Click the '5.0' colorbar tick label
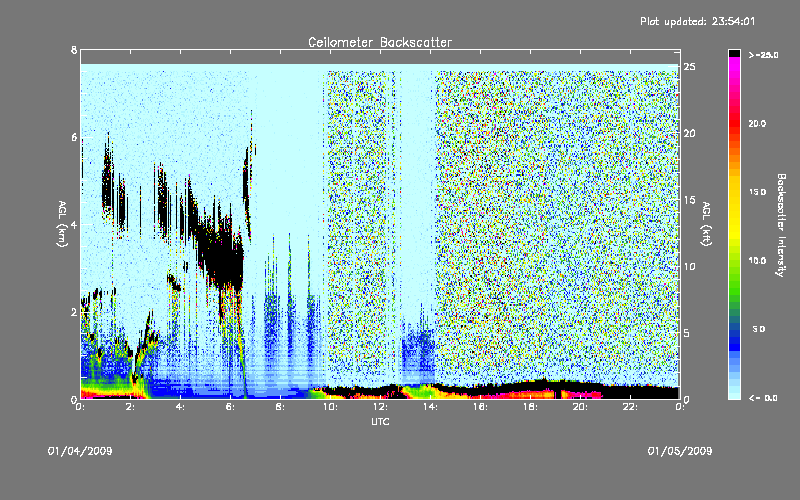Image resolution: width=800 pixels, height=500 pixels. 759,329
